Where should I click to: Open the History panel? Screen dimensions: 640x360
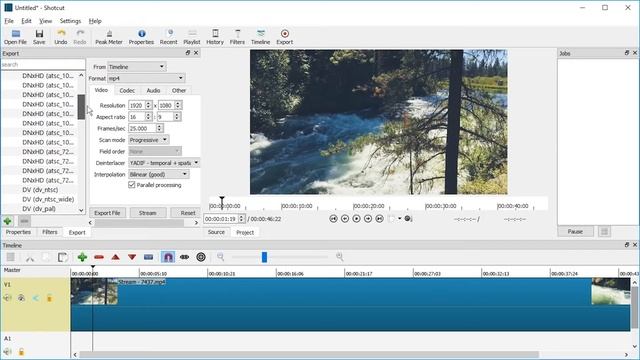(x=215, y=37)
